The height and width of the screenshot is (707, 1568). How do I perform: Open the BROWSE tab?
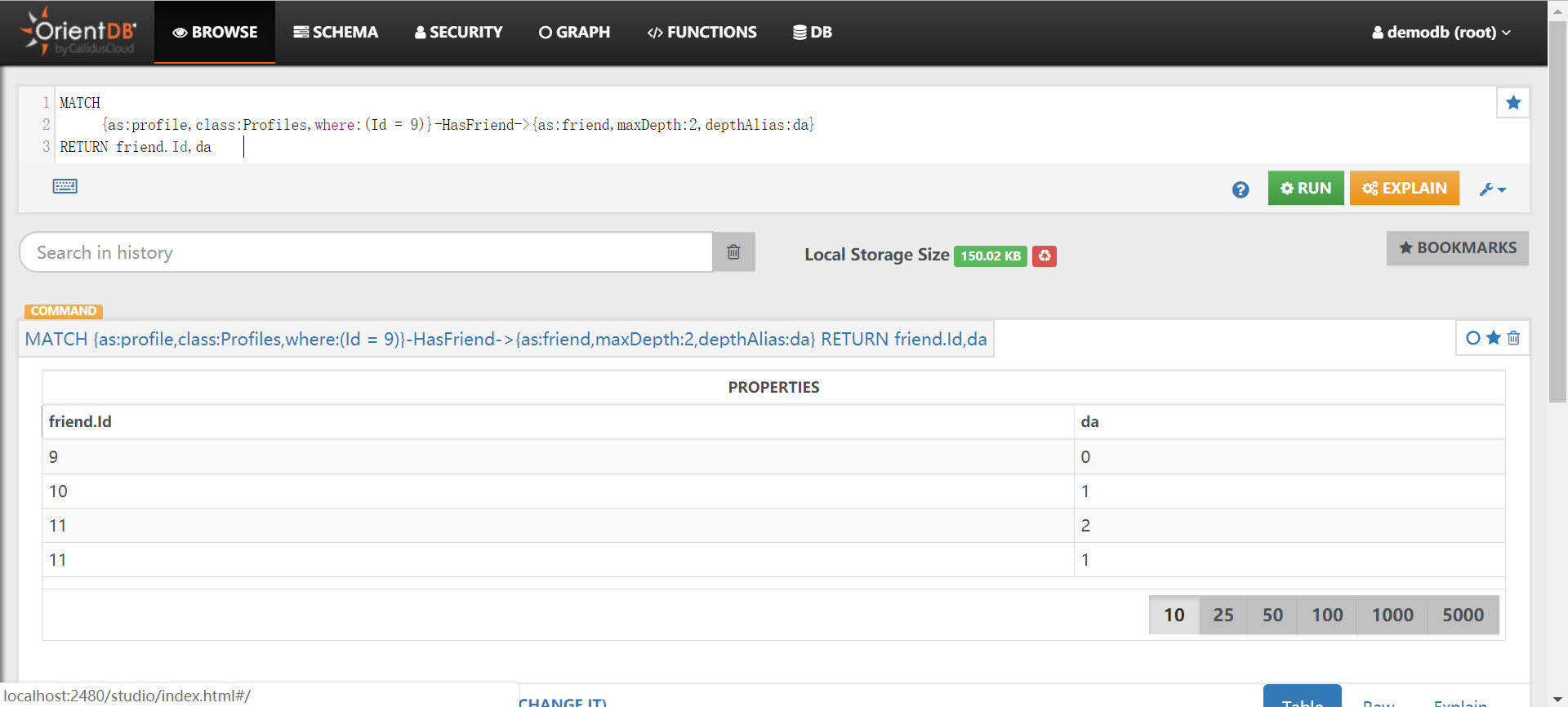[215, 32]
